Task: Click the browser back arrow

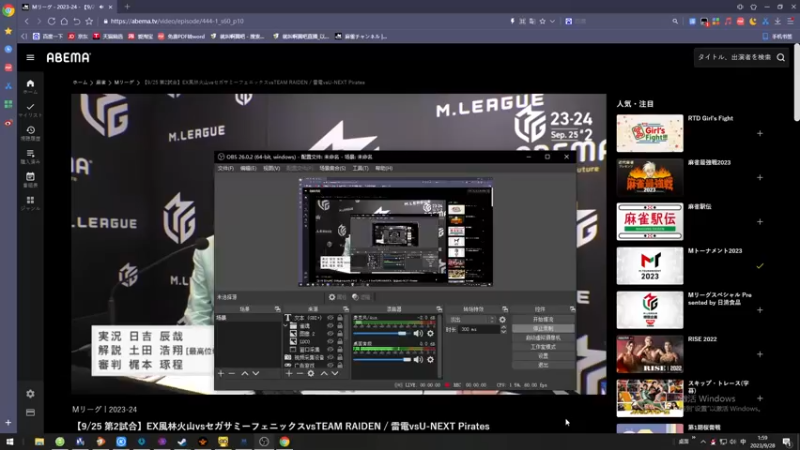Action: 27,21
